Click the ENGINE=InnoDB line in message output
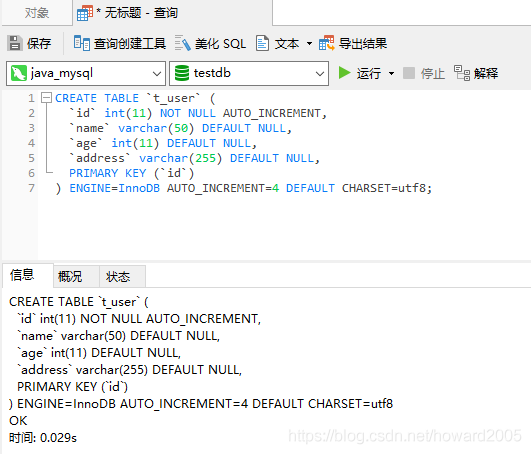 [x=201, y=404]
